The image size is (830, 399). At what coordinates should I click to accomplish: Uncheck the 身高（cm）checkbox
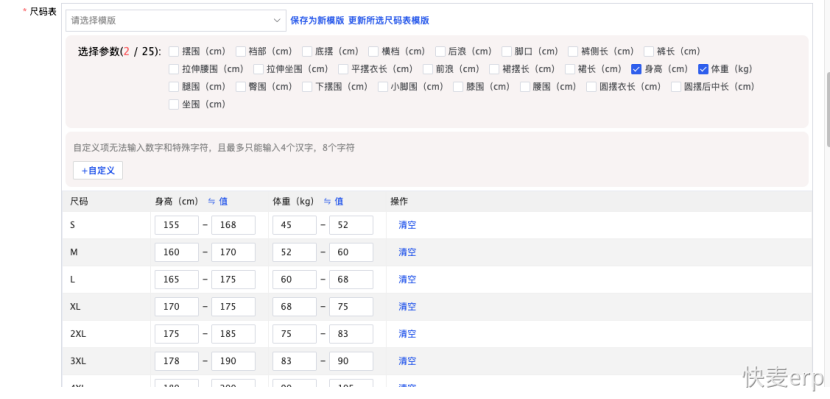click(636, 69)
